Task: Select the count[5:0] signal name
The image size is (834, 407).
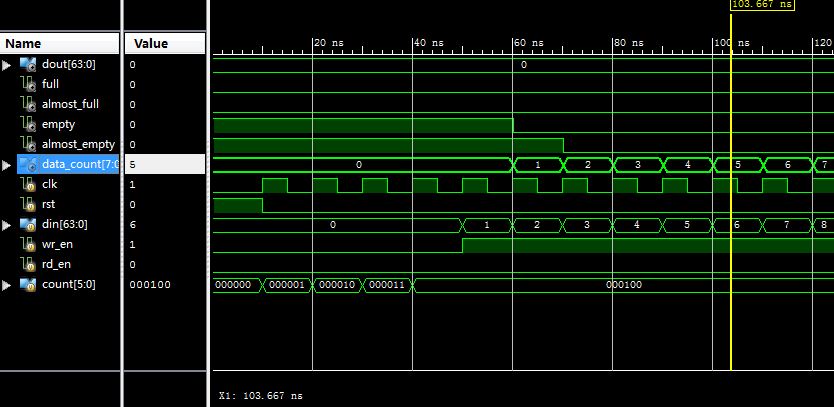Action: click(69, 285)
